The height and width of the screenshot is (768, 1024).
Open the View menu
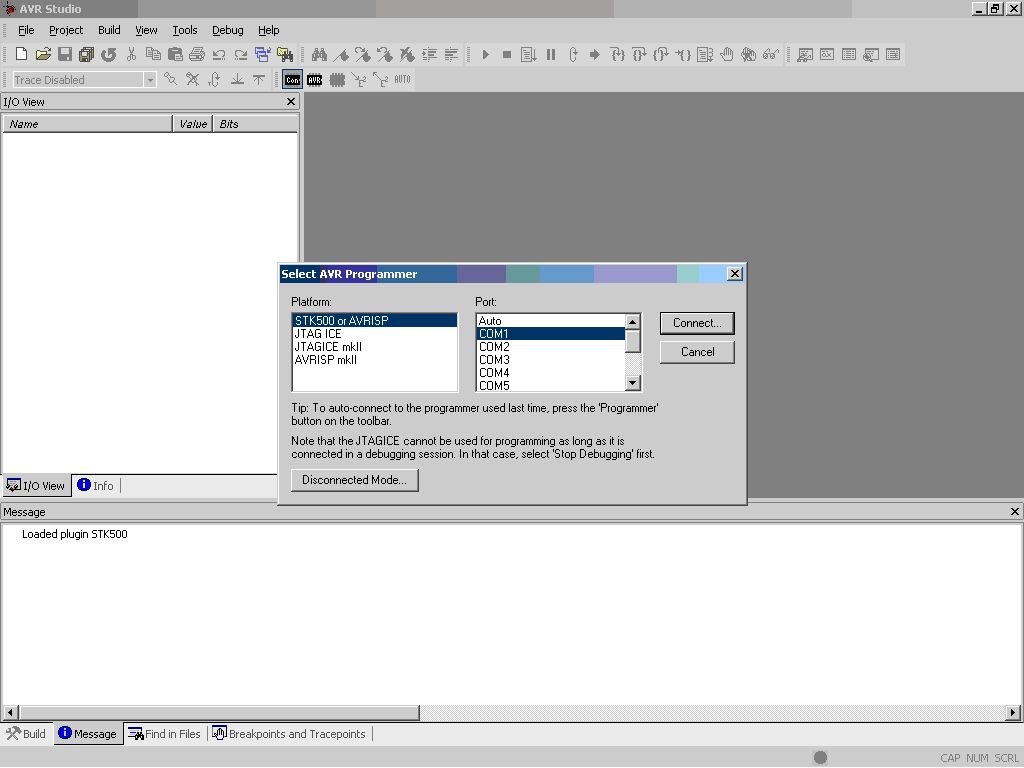pyautogui.click(x=146, y=30)
